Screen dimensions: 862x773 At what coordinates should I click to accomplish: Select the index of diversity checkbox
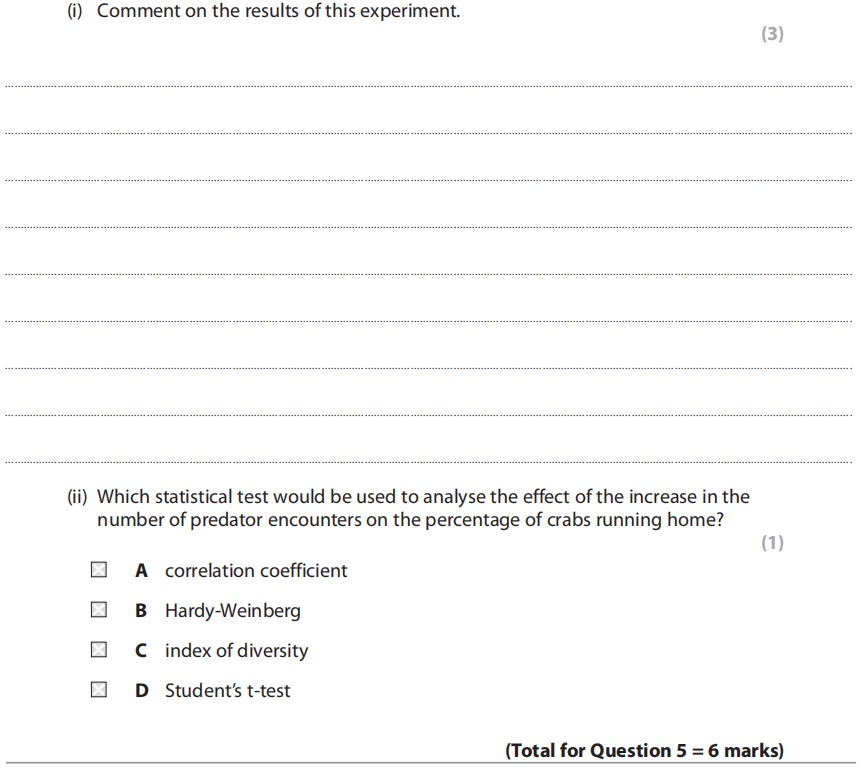pyautogui.click(x=99, y=650)
